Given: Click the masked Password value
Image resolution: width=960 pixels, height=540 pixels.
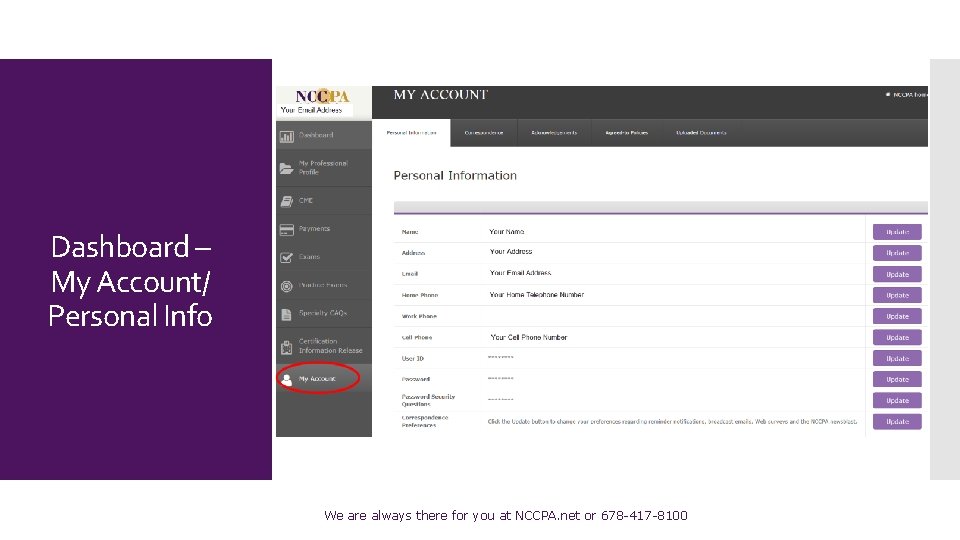Looking at the screenshot, I should [500, 379].
